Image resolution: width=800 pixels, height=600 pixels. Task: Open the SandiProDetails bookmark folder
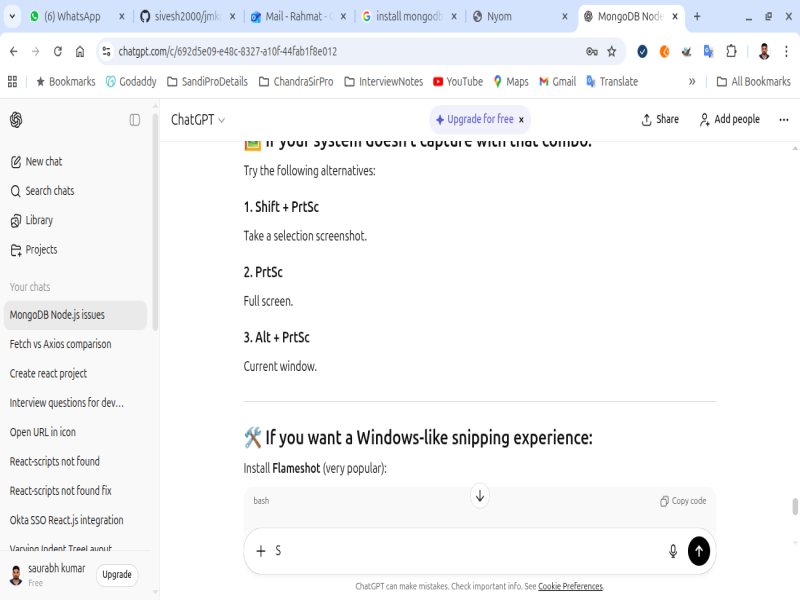[208, 82]
